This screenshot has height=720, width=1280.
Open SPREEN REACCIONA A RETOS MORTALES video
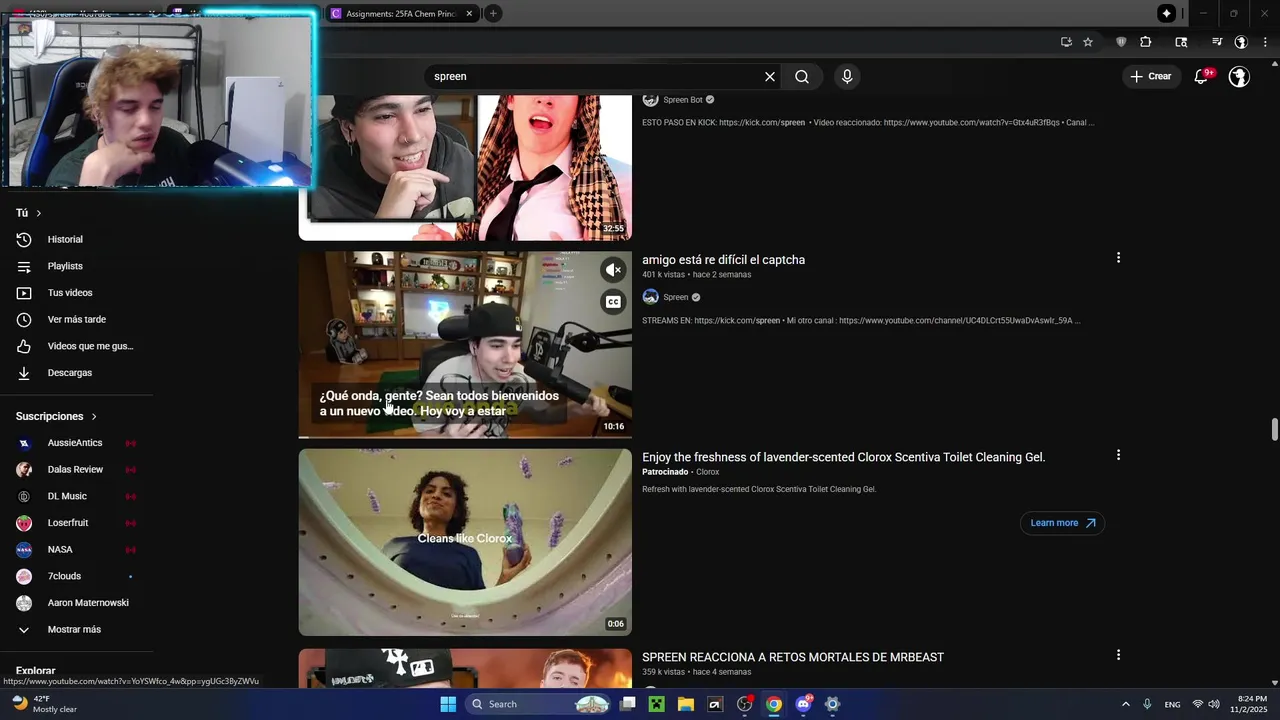793,657
